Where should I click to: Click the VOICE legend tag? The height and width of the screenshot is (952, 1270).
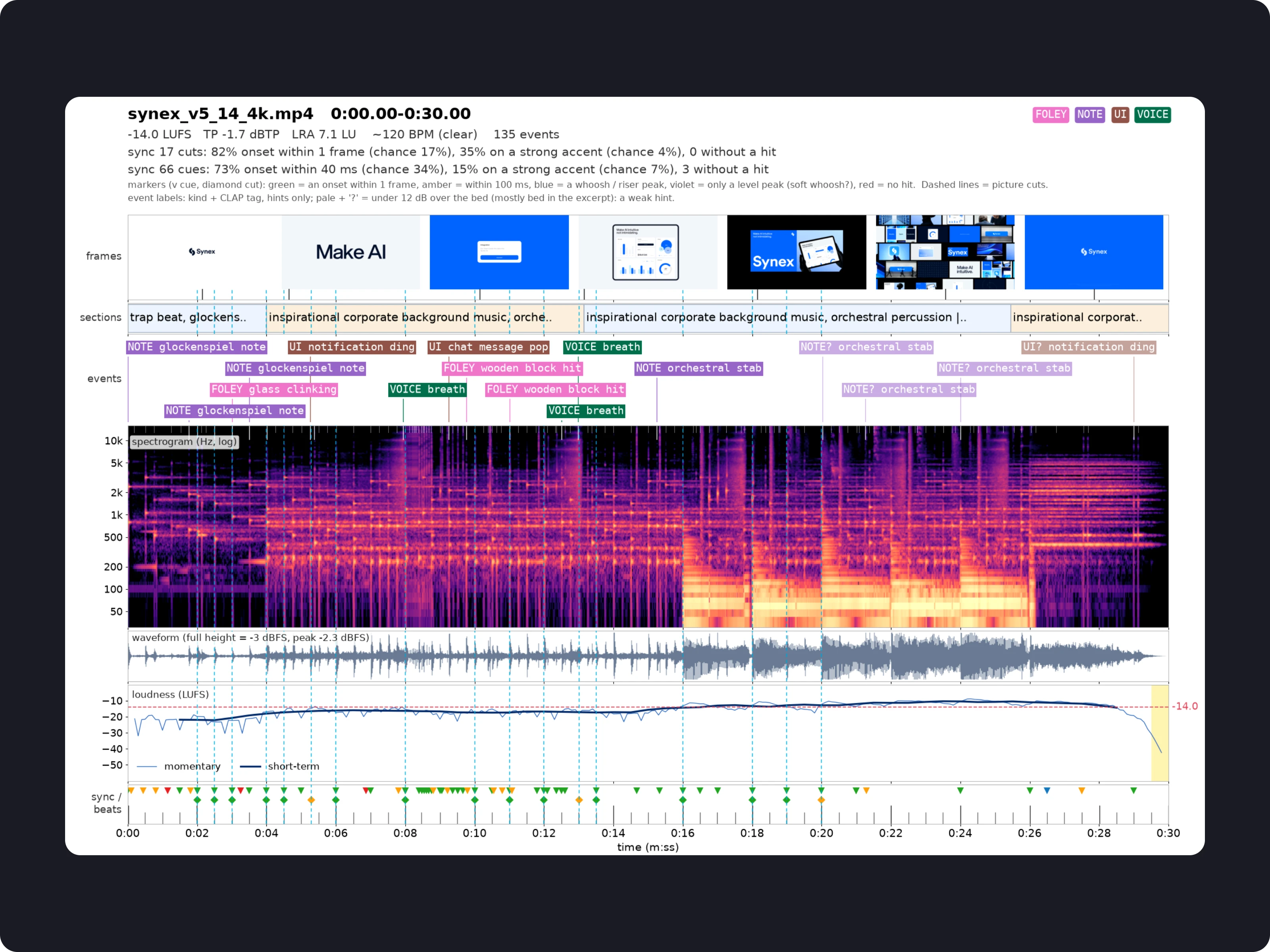click(1152, 114)
